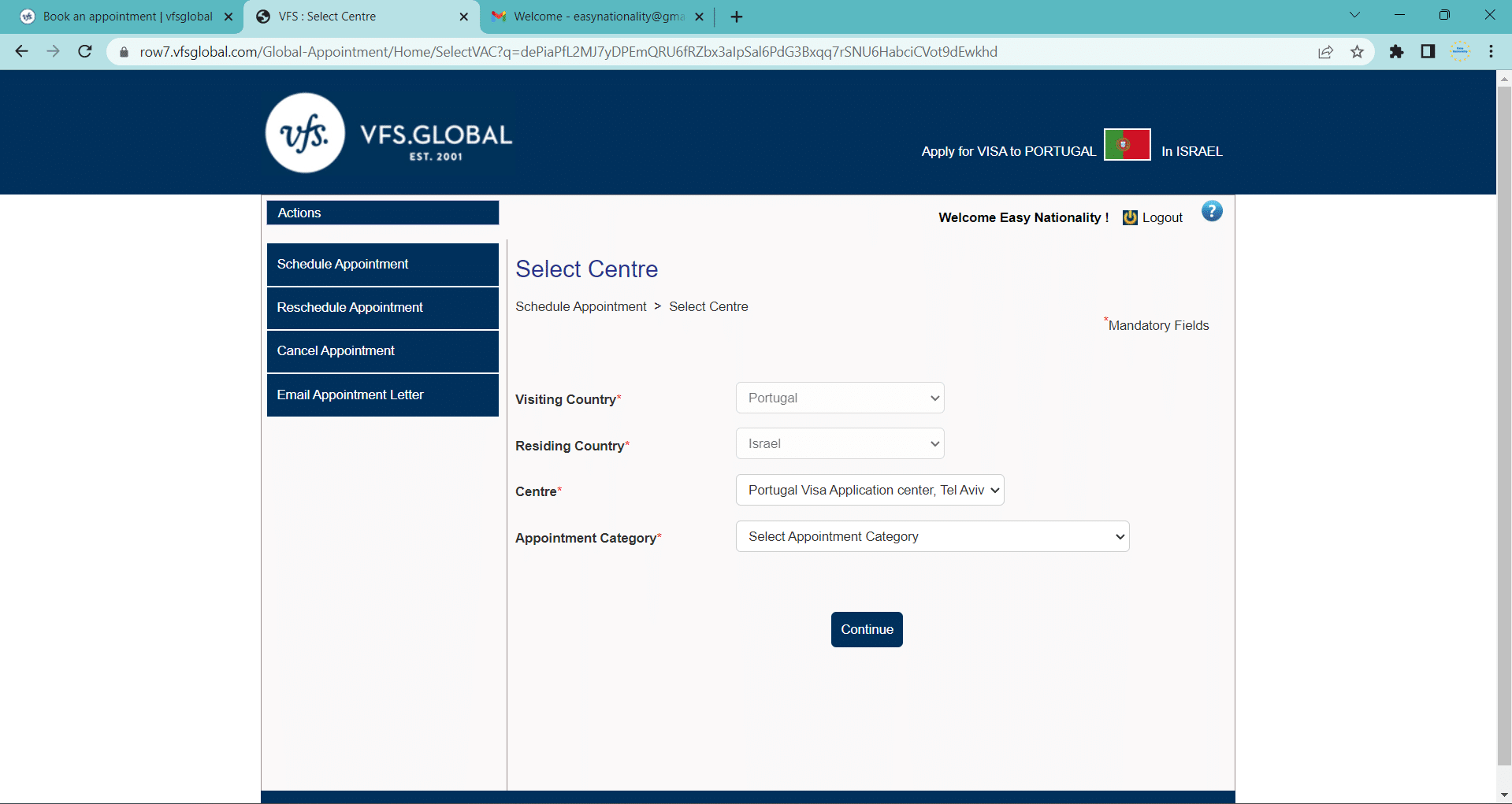Image resolution: width=1512 pixels, height=804 pixels.
Task: Bookmark this page with star icon
Action: tap(1357, 52)
